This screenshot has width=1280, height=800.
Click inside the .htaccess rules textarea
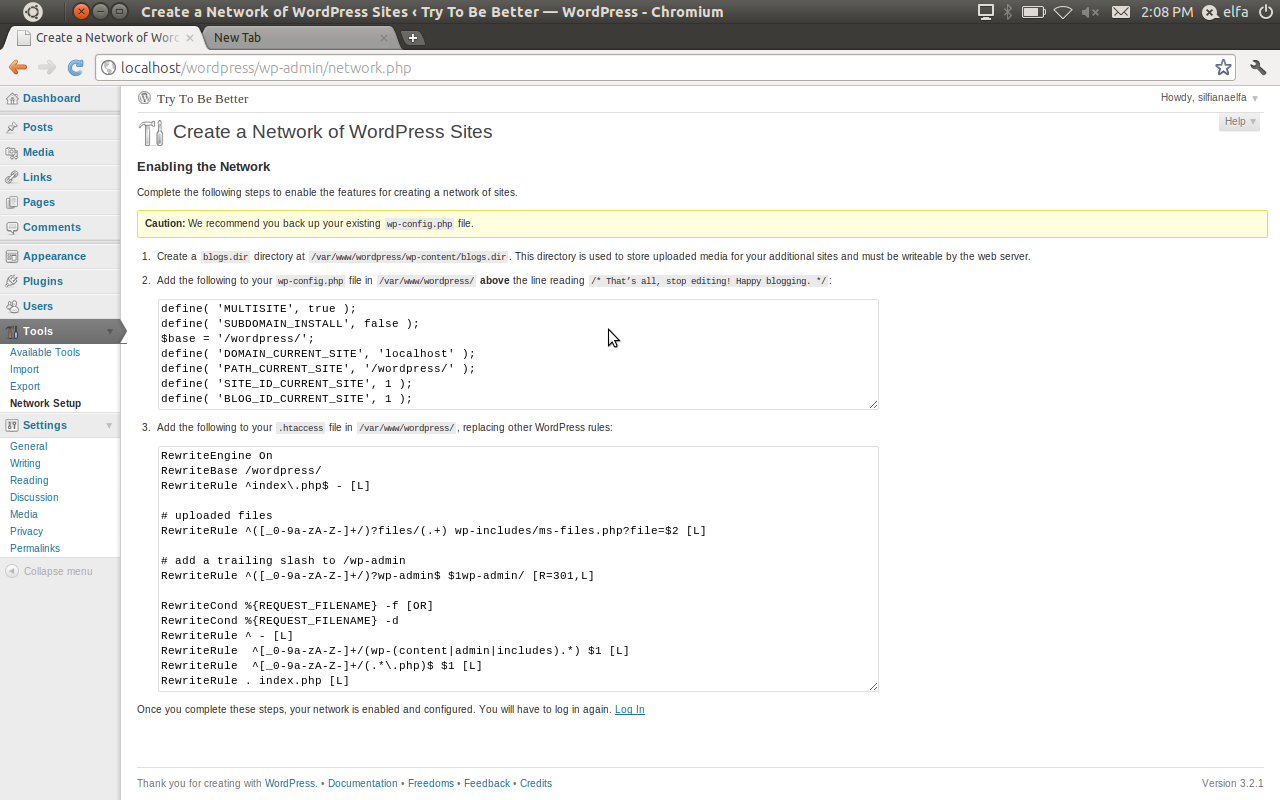click(x=518, y=569)
